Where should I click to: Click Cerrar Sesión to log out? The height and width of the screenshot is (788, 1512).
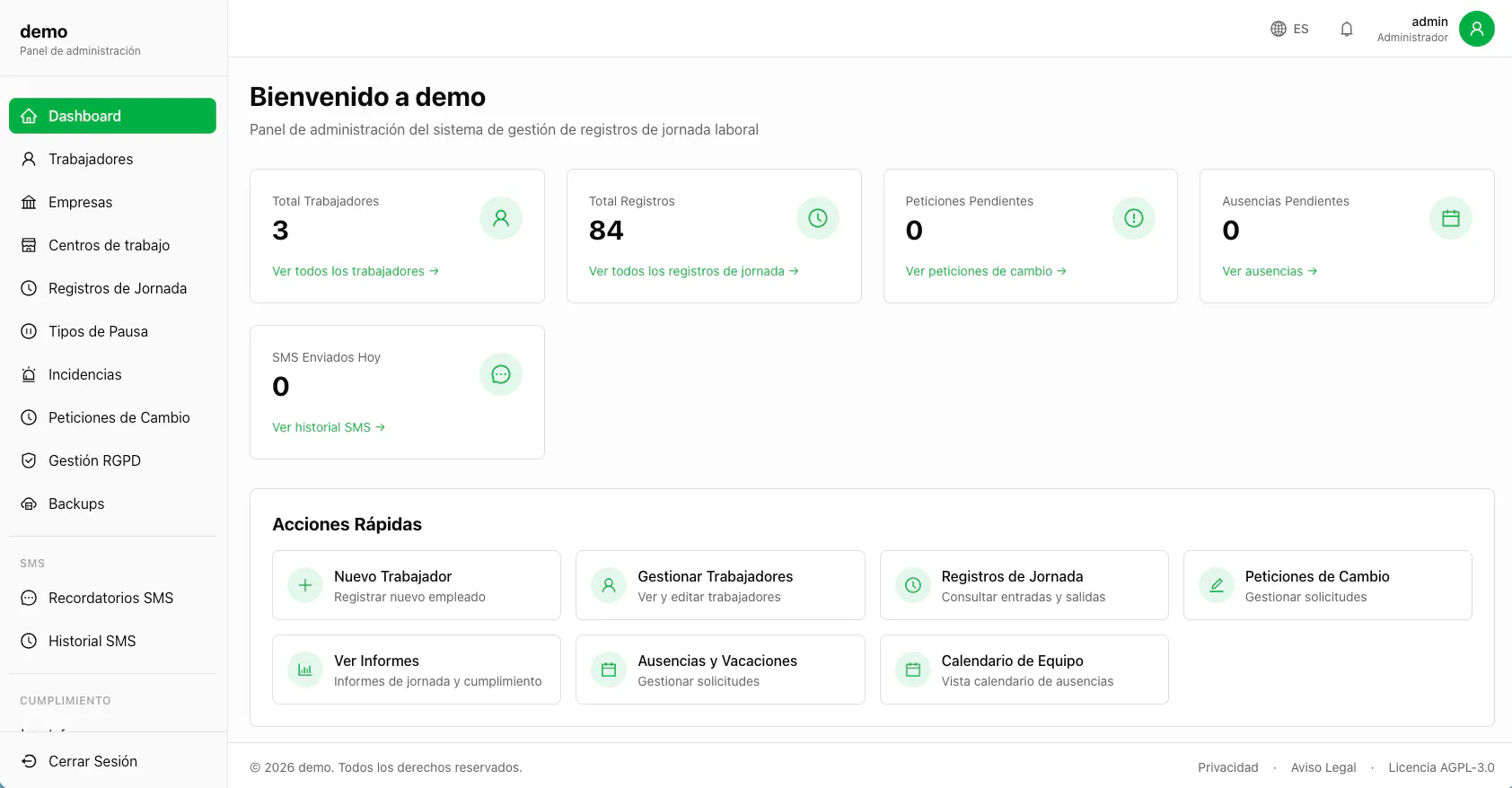click(112, 761)
